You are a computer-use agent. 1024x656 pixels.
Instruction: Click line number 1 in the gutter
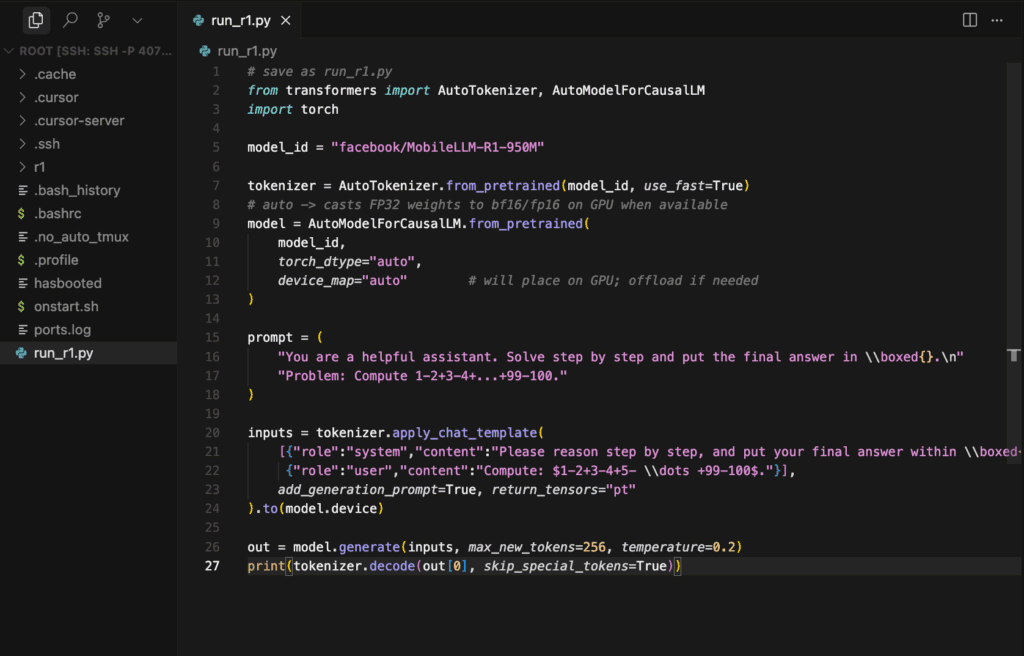216,71
